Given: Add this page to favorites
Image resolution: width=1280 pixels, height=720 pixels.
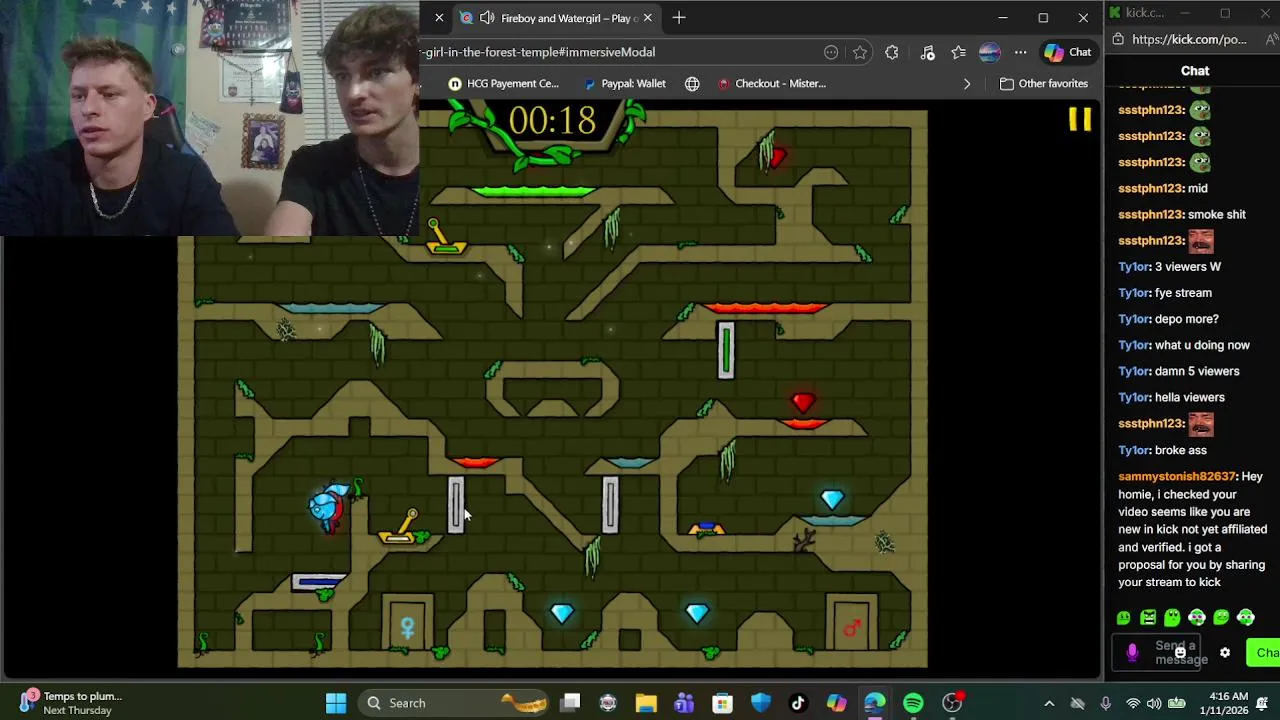Looking at the screenshot, I should [x=860, y=52].
